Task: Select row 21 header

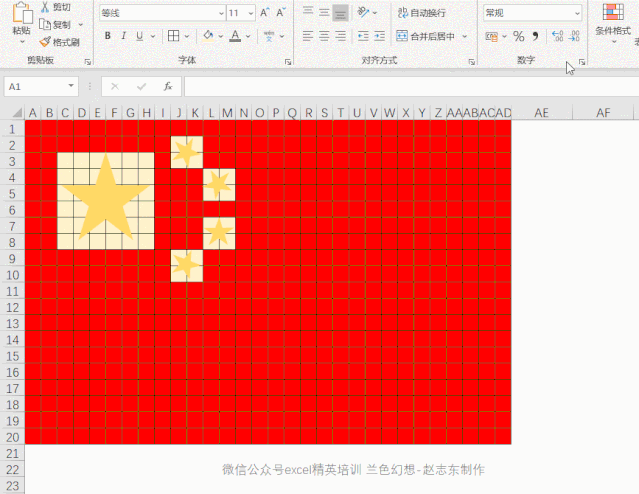Action: click(x=12, y=453)
